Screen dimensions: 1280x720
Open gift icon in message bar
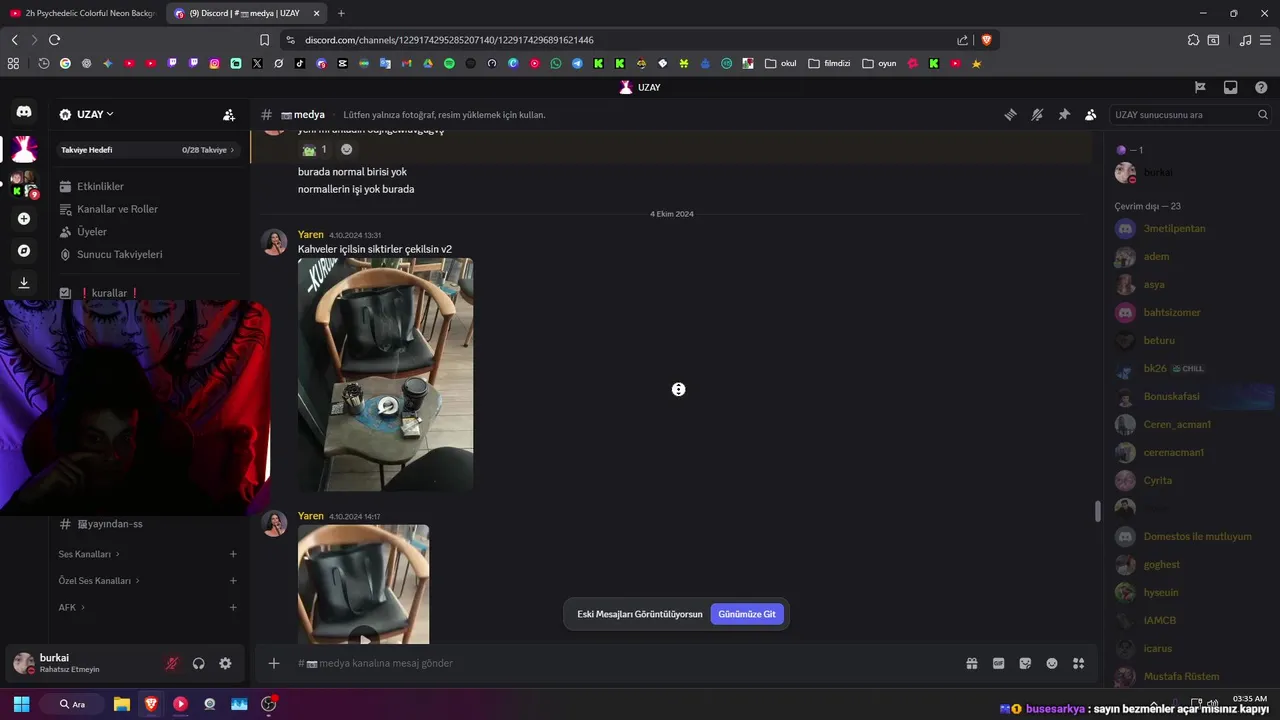click(971, 663)
